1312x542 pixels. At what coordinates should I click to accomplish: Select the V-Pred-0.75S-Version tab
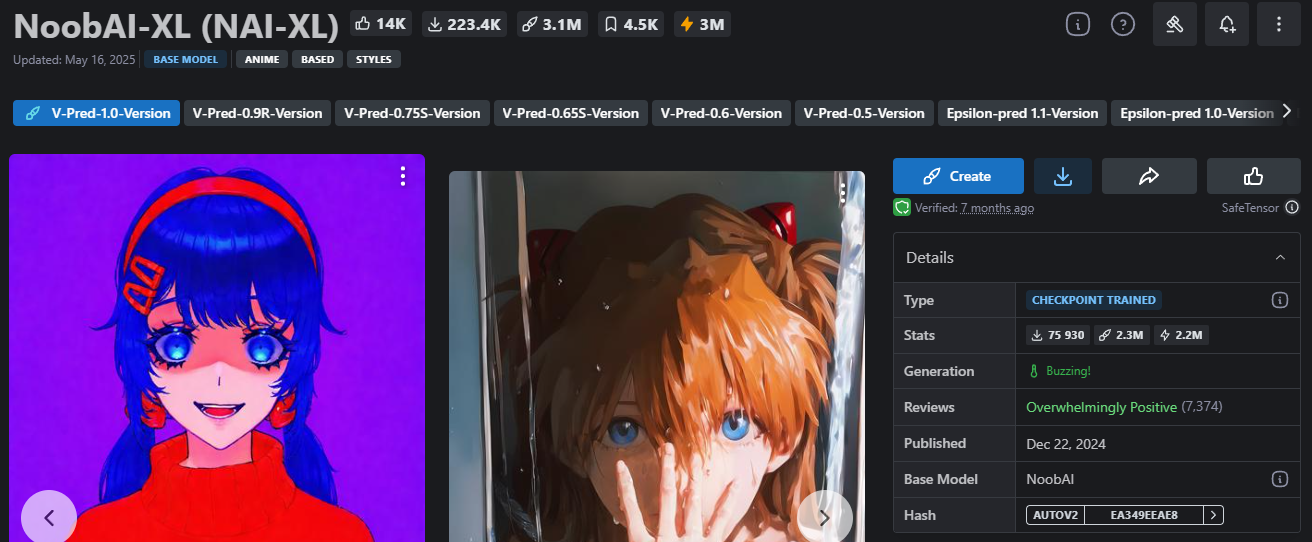tap(412, 113)
